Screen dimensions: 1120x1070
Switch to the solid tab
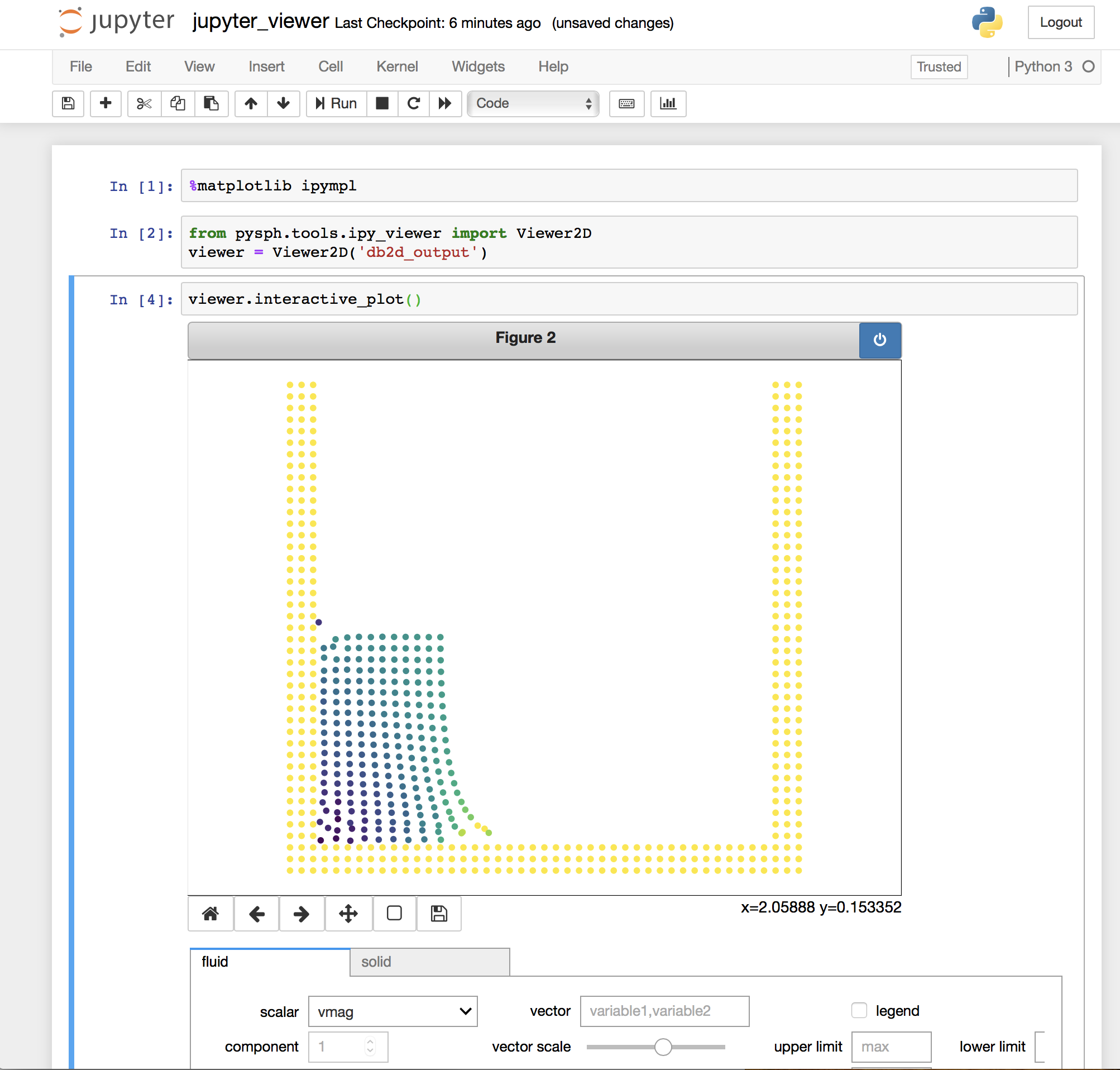pyautogui.click(x=429, y=962)
